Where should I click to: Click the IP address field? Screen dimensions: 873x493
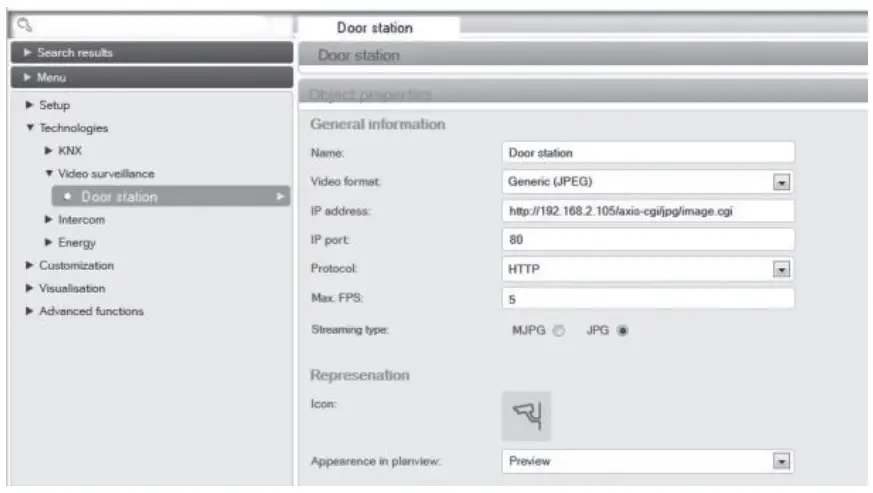tap(647, 211)
